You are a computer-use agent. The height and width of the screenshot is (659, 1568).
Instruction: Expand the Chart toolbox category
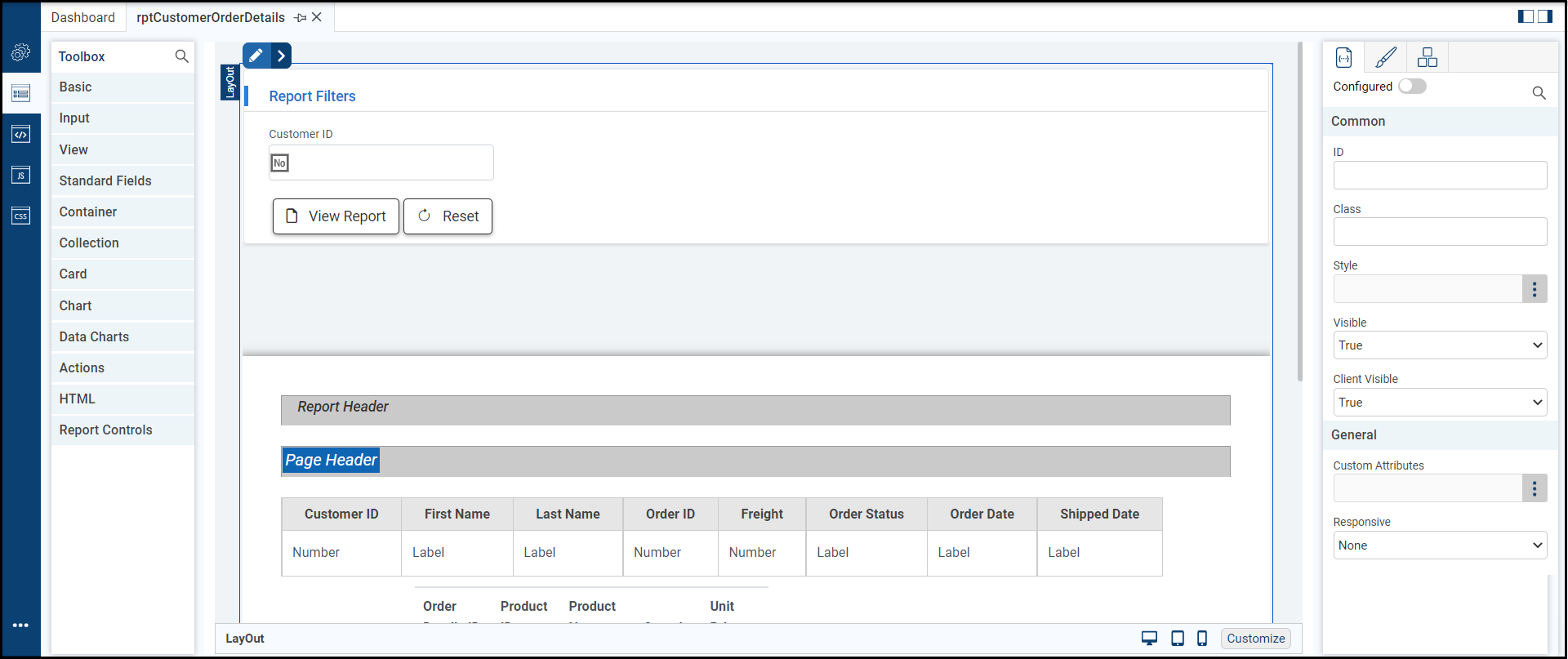pos(122,305)
